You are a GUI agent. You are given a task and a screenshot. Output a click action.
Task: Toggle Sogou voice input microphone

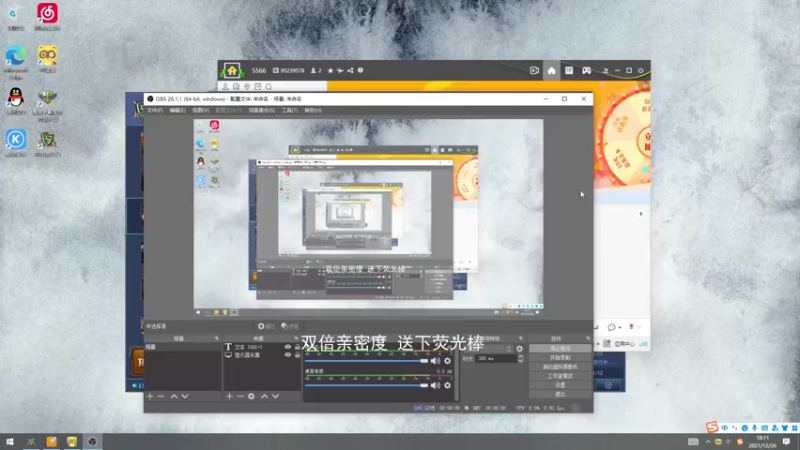pos(755,428)
